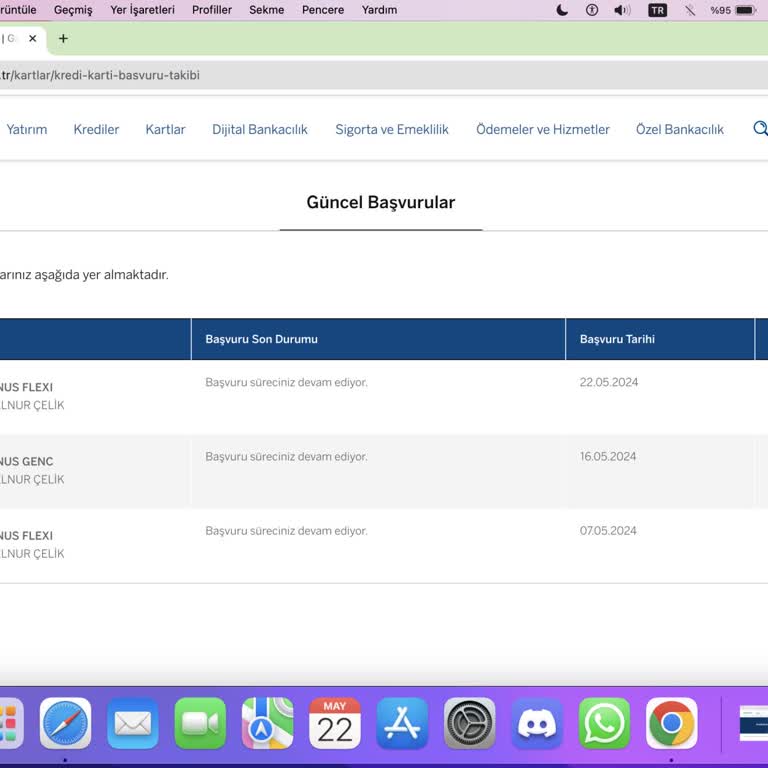Open the Krediler navigation link
Image resolution: width=768 pixels, height=768 pixels.
coord(96,129)
